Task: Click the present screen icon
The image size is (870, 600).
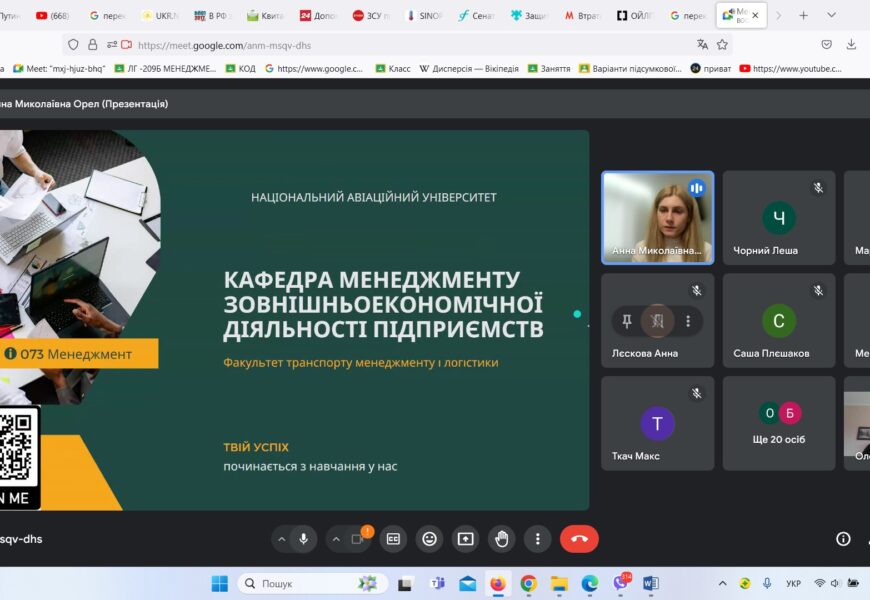Action: point(465,539)
